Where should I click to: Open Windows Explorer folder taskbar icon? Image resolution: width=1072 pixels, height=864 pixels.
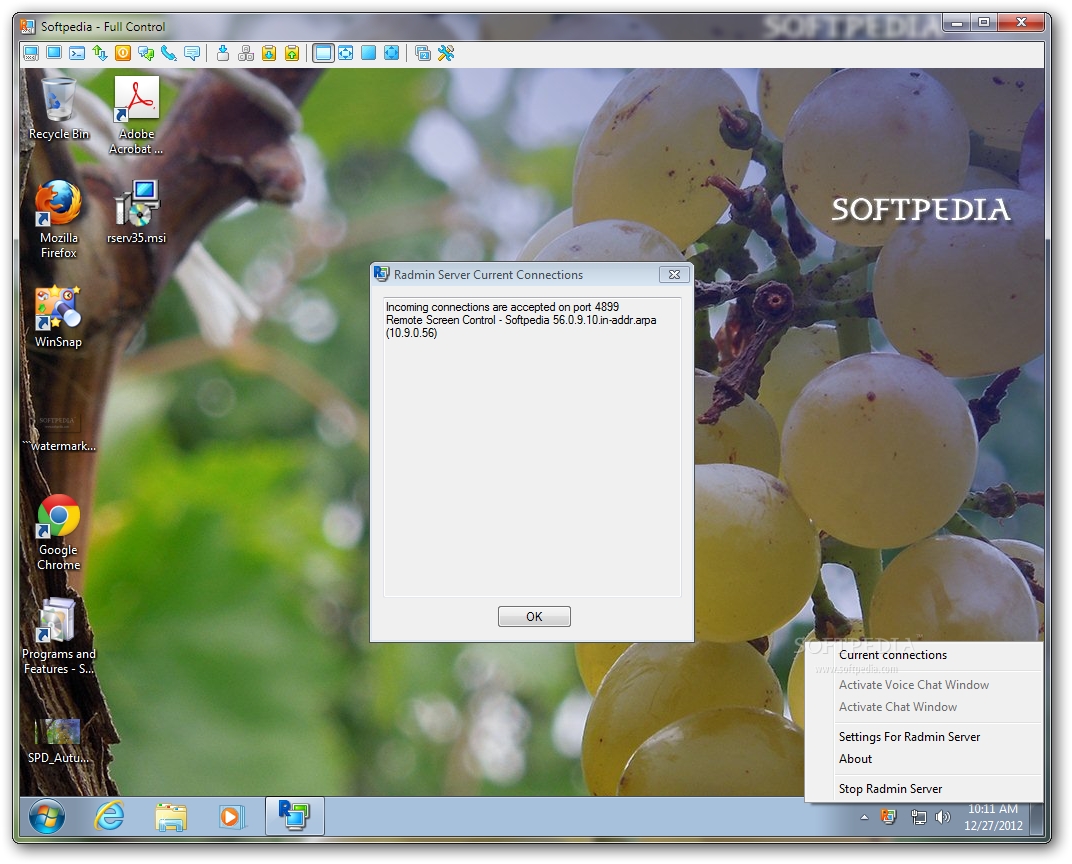coord(171,816)
